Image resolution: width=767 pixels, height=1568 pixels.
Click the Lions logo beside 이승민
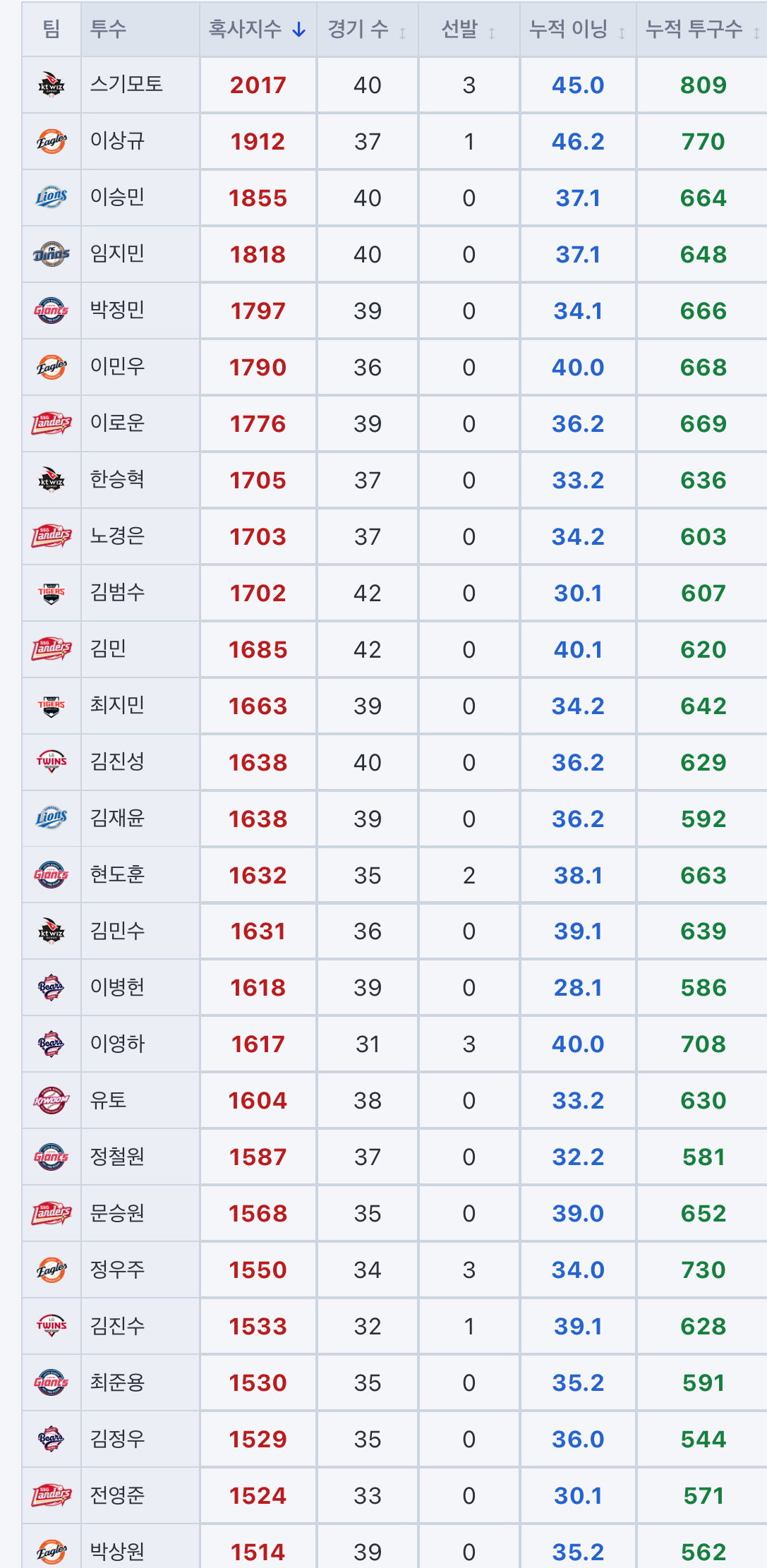tap(52, 198)
